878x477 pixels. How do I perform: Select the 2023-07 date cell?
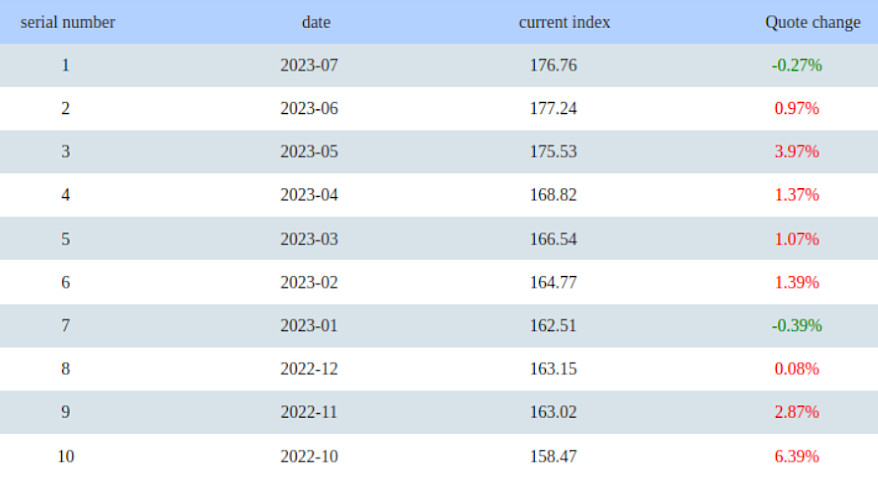pos(309,65)
